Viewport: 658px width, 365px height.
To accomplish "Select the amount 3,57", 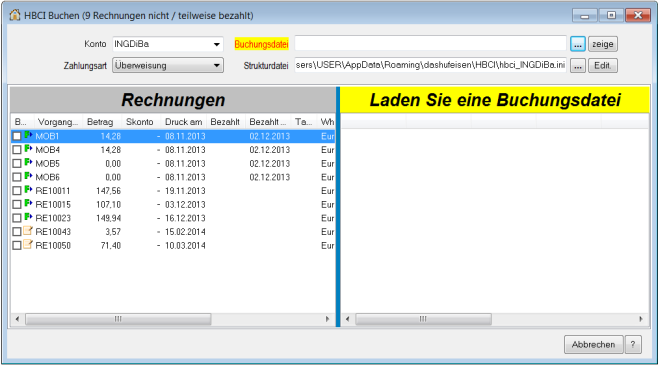I will coord(113,232).
